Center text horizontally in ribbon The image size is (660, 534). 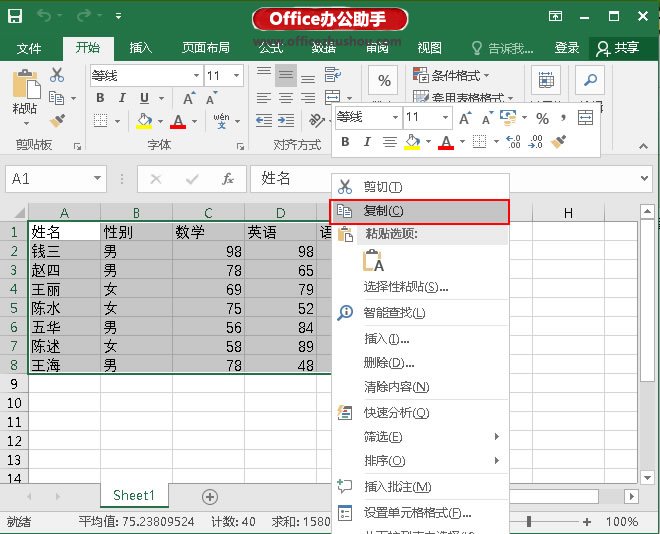click(286, 98)
